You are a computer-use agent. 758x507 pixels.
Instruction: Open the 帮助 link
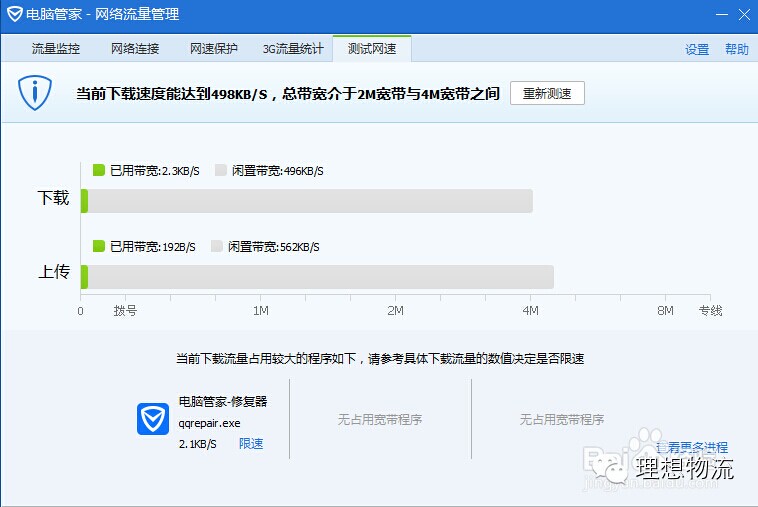(x=736, y=50)
